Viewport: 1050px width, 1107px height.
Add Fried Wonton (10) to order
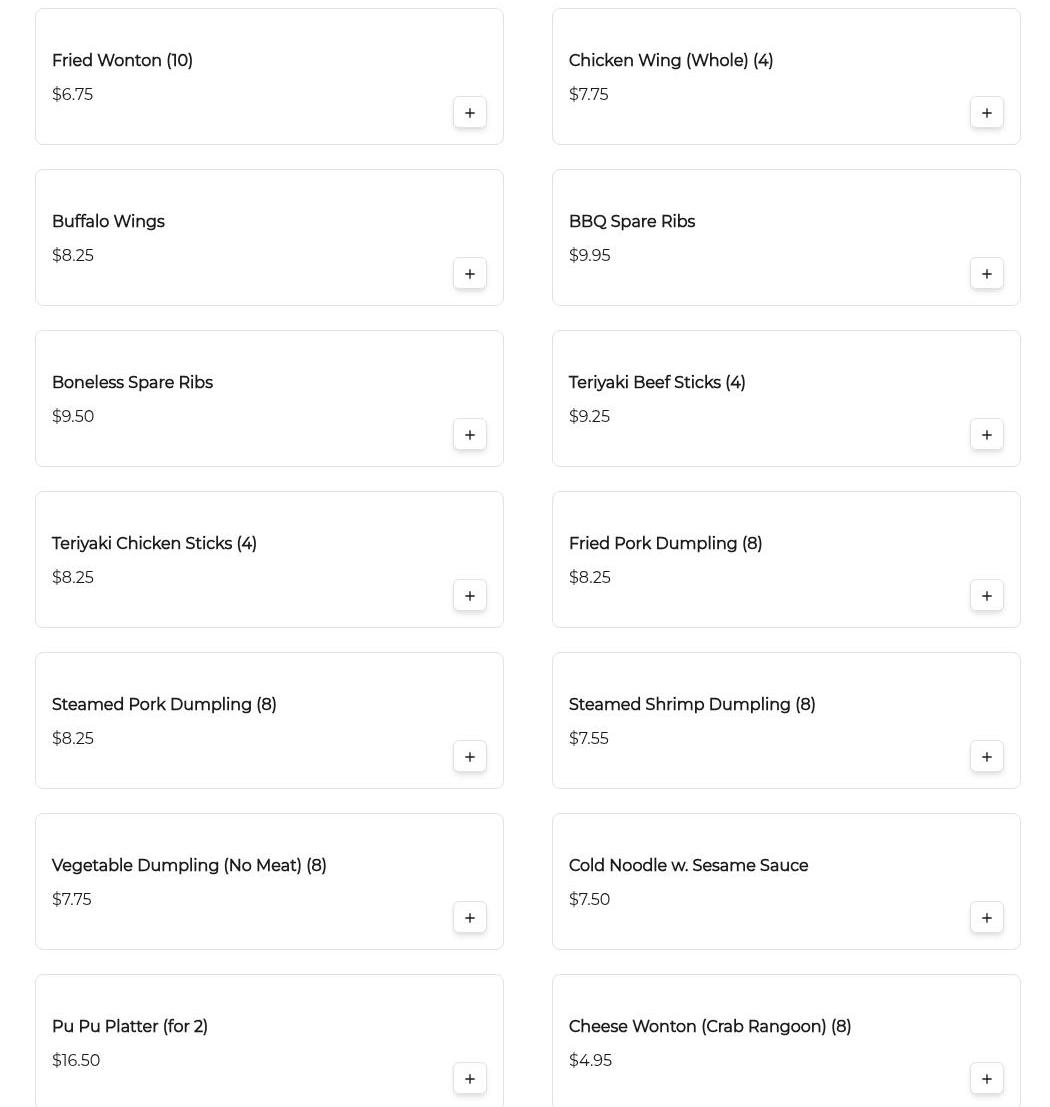coord(470,113)
